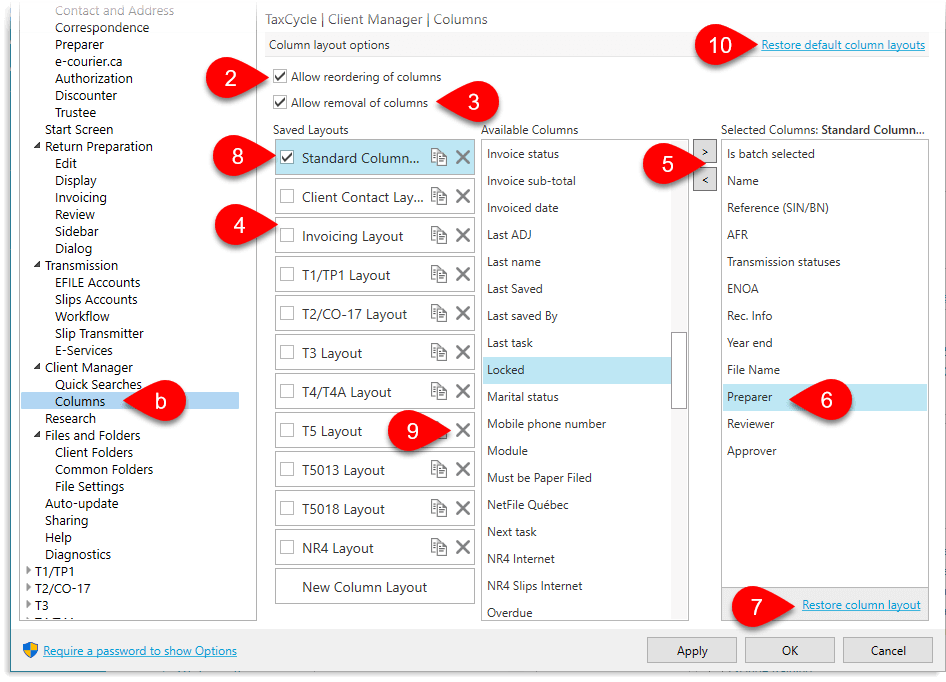
Task: Select Reviewer in Selected Columns
Action: click(x=824, y=424)
